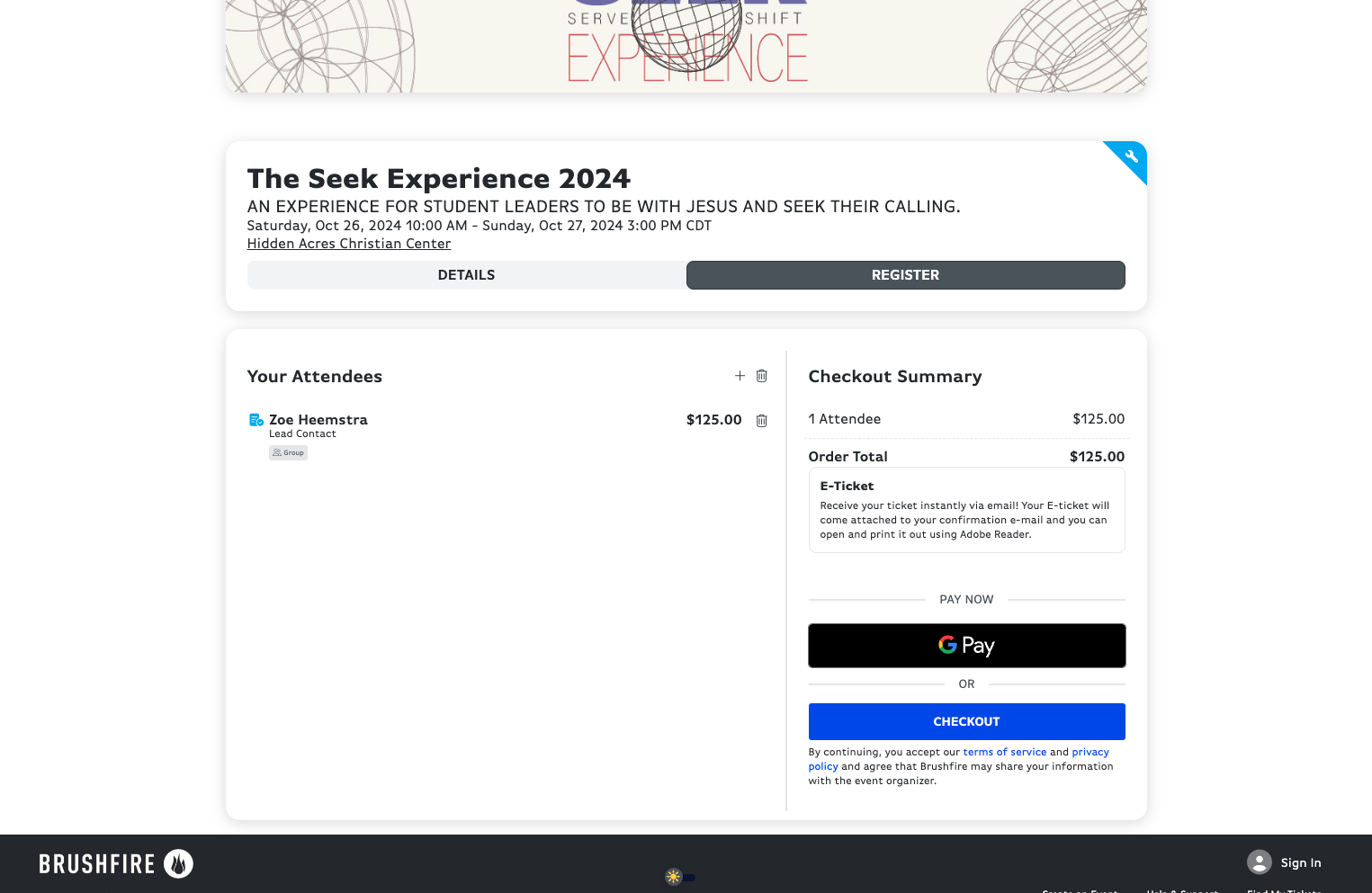Toggle the light/dark mode switch

[x=680, y=877]
